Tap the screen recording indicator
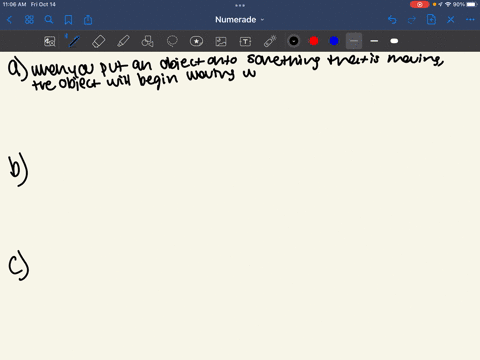480x360 pixels. [419, 5]
